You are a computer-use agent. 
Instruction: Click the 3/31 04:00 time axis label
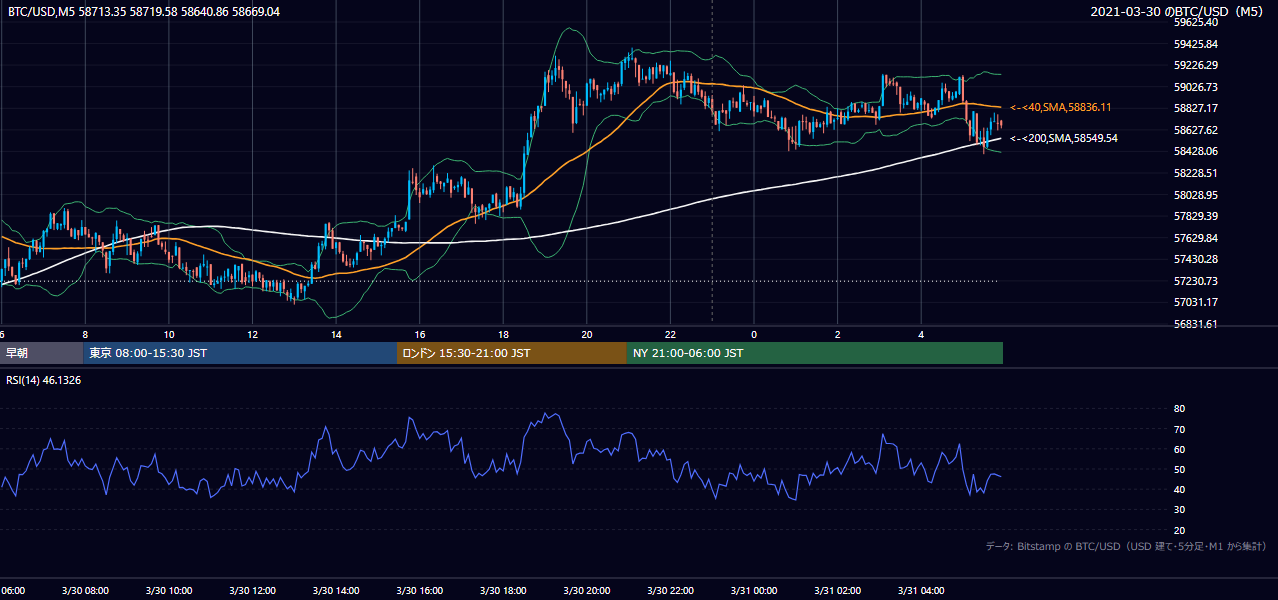click(x=921, y=591)
